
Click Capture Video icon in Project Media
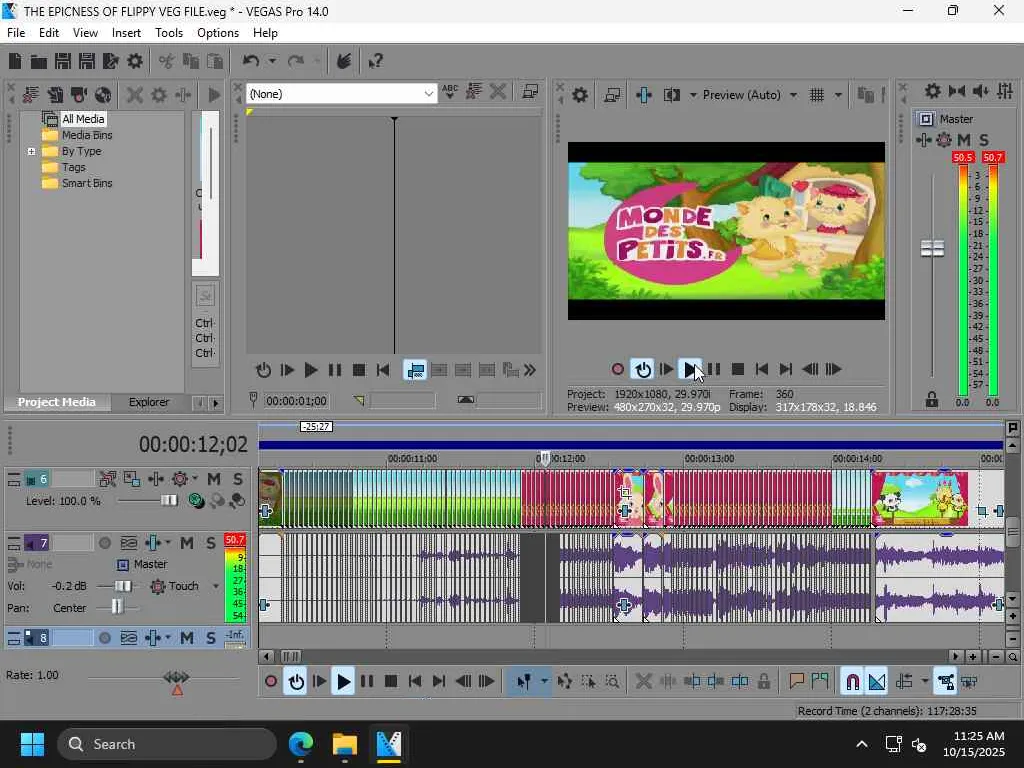[79, 95]
